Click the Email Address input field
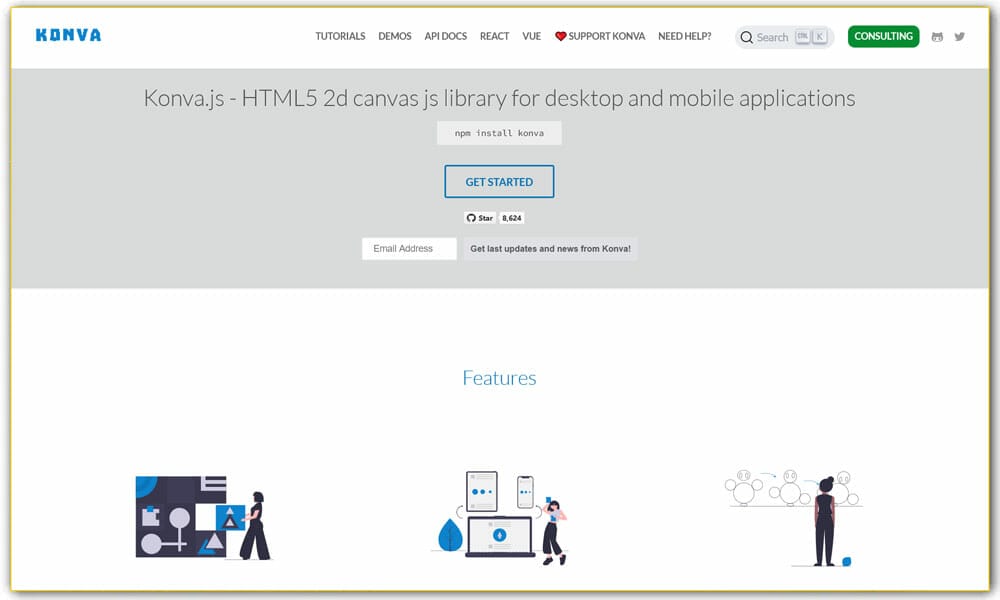Image resolution: width=1000 pixels, height=600 pixels. coord(409,249)
